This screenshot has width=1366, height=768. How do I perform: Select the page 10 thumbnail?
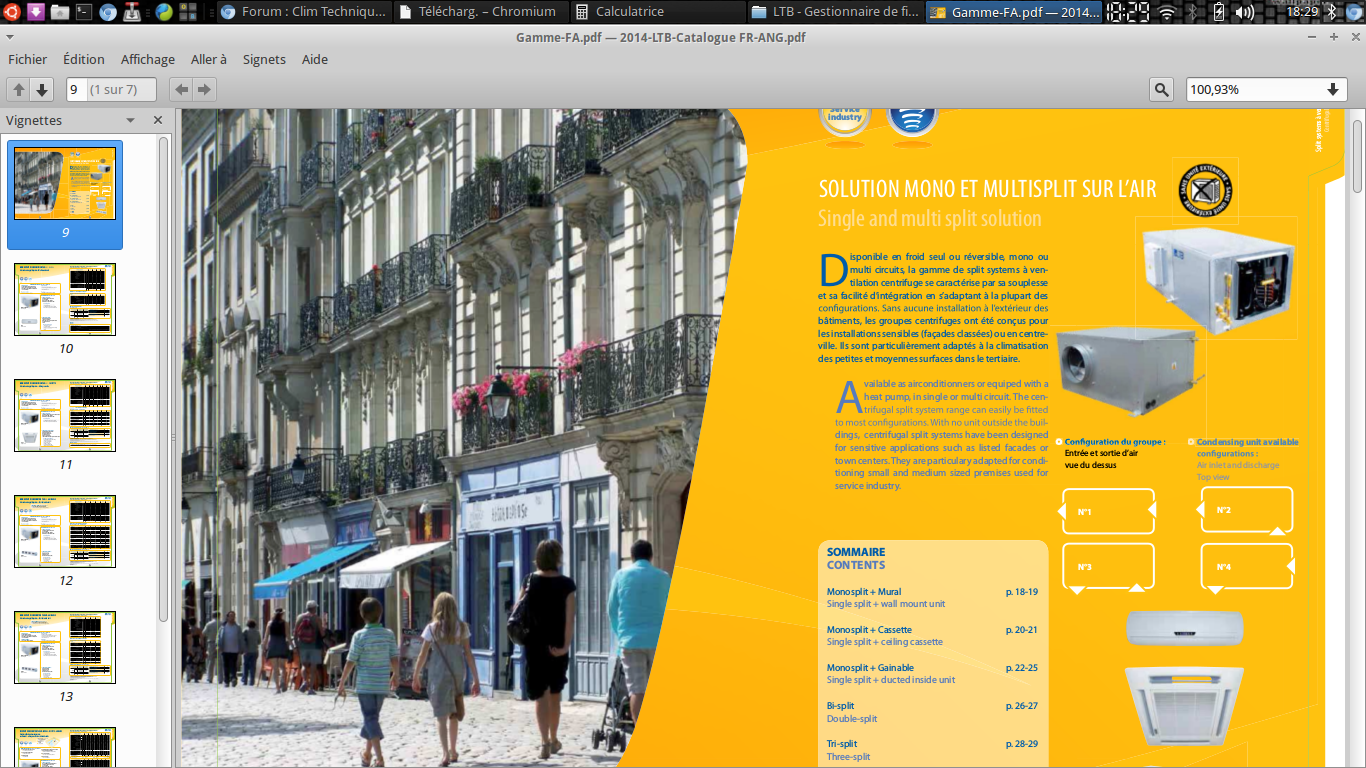click(x=65, y=299)
